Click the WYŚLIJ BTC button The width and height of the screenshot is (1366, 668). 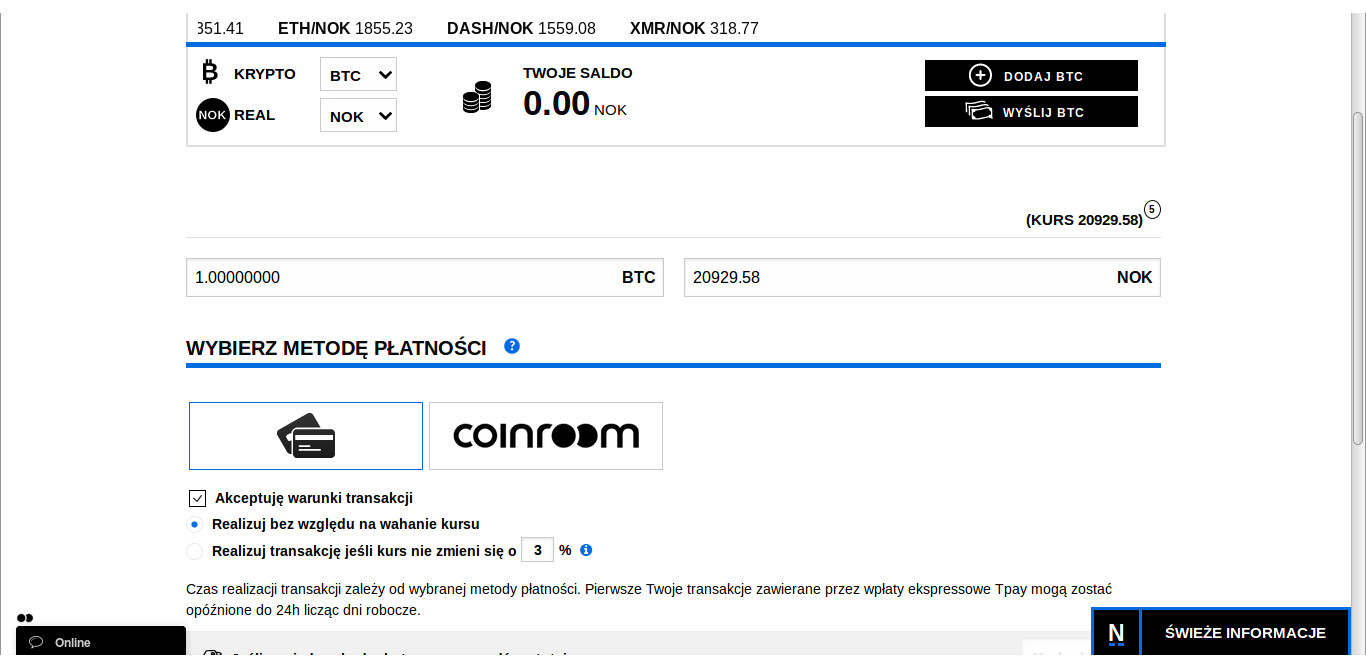1031,112
